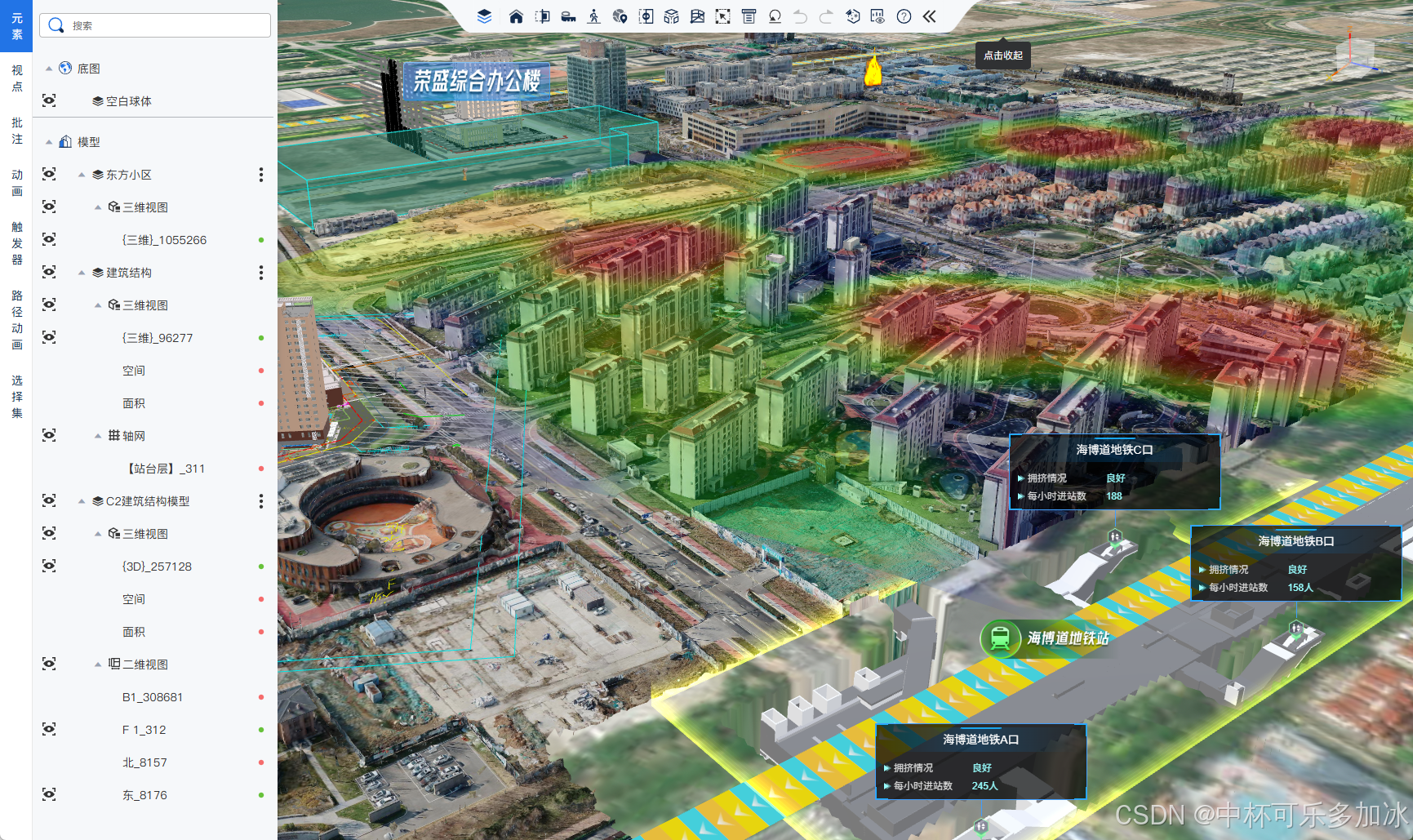
Task: Collapse the C2建筑结构模型 node
Action: [x=82, y=501]
